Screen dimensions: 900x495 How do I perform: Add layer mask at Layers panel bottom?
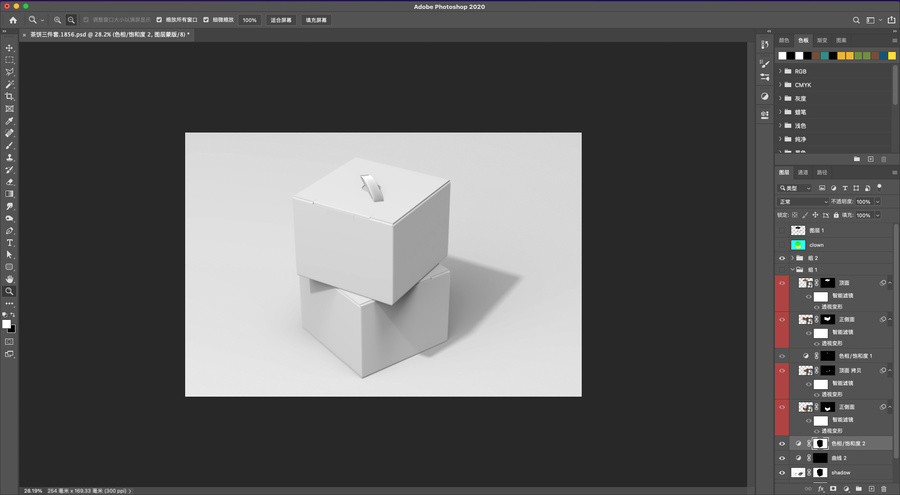833,489
